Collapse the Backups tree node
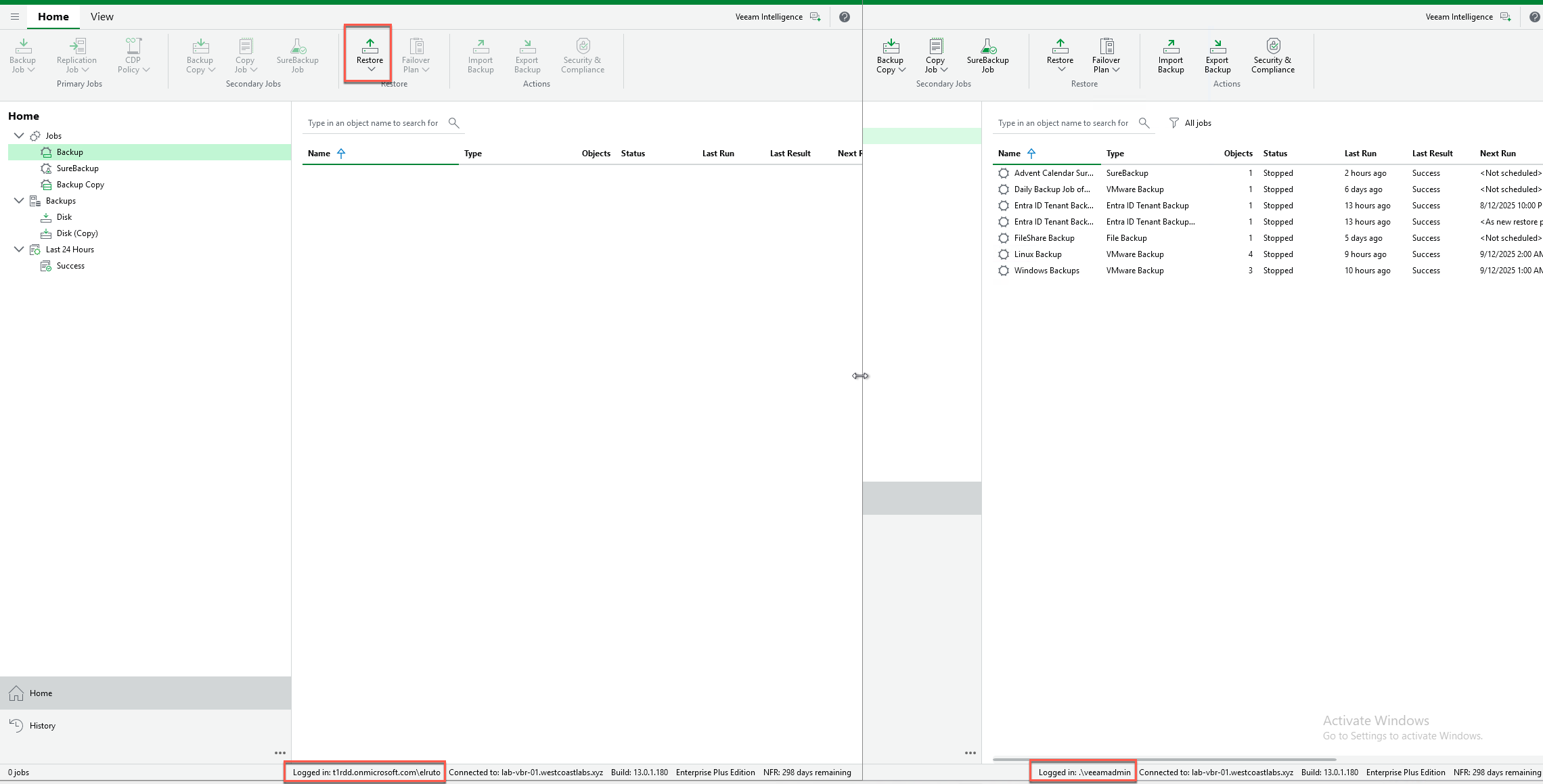The image size is (1543, 784). [x=19, y=201]
